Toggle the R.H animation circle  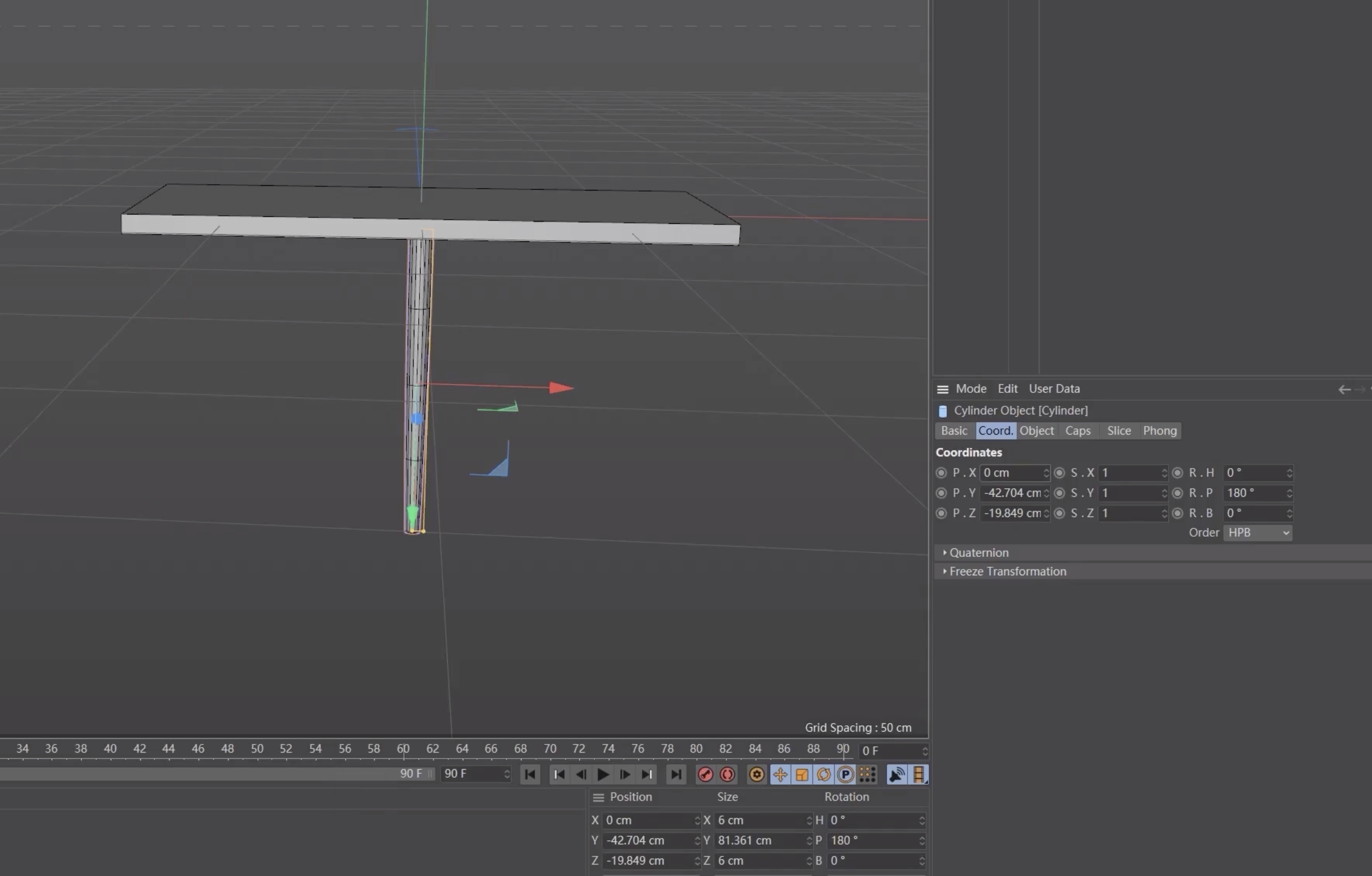(x=1178, y=473)
